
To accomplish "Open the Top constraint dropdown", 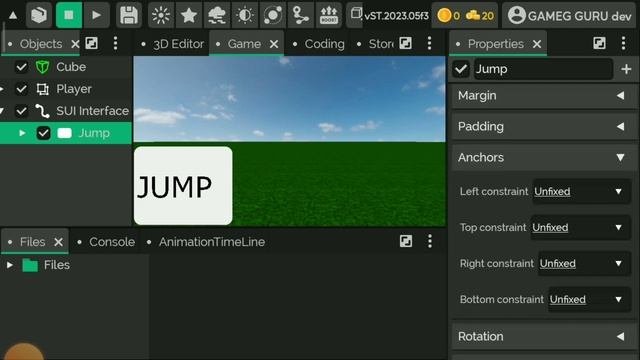I will click(581, 227).
